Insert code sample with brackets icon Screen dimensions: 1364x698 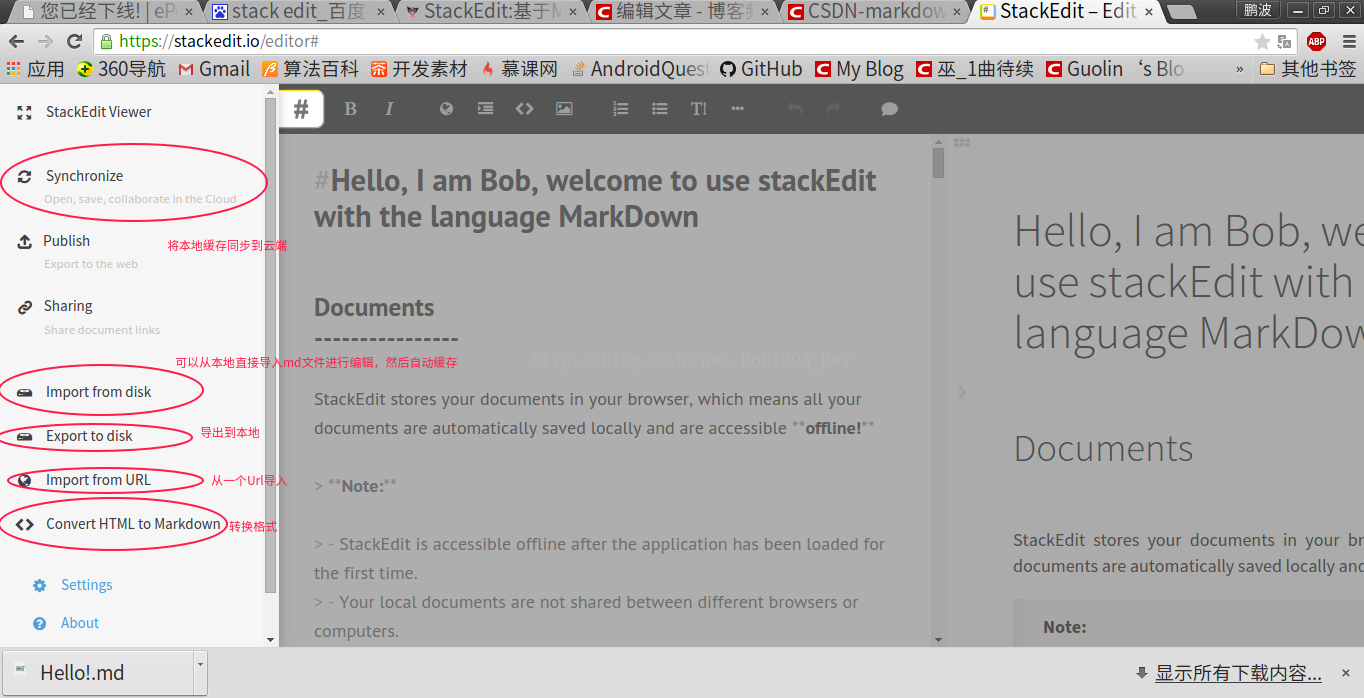point(524,109)
